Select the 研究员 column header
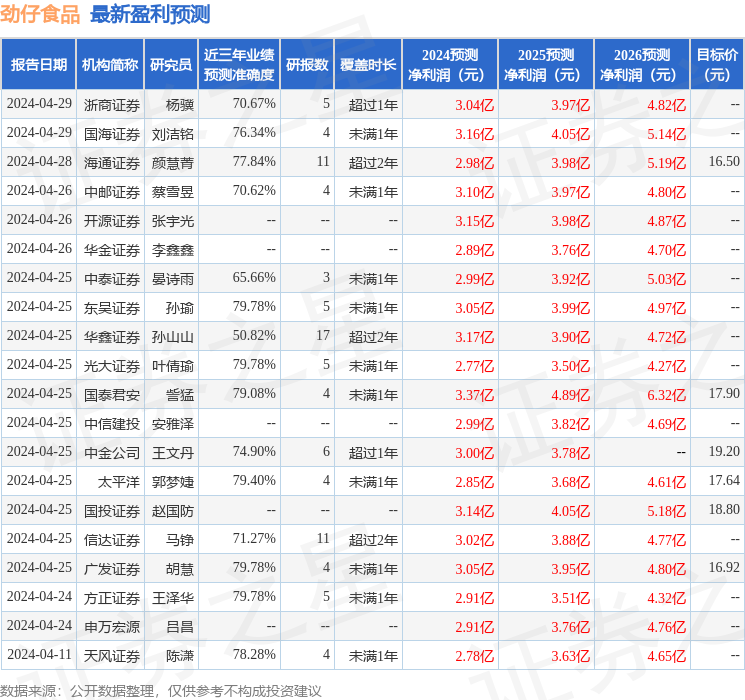This screenshot has height=700, width=745. (x=171, y=65)
